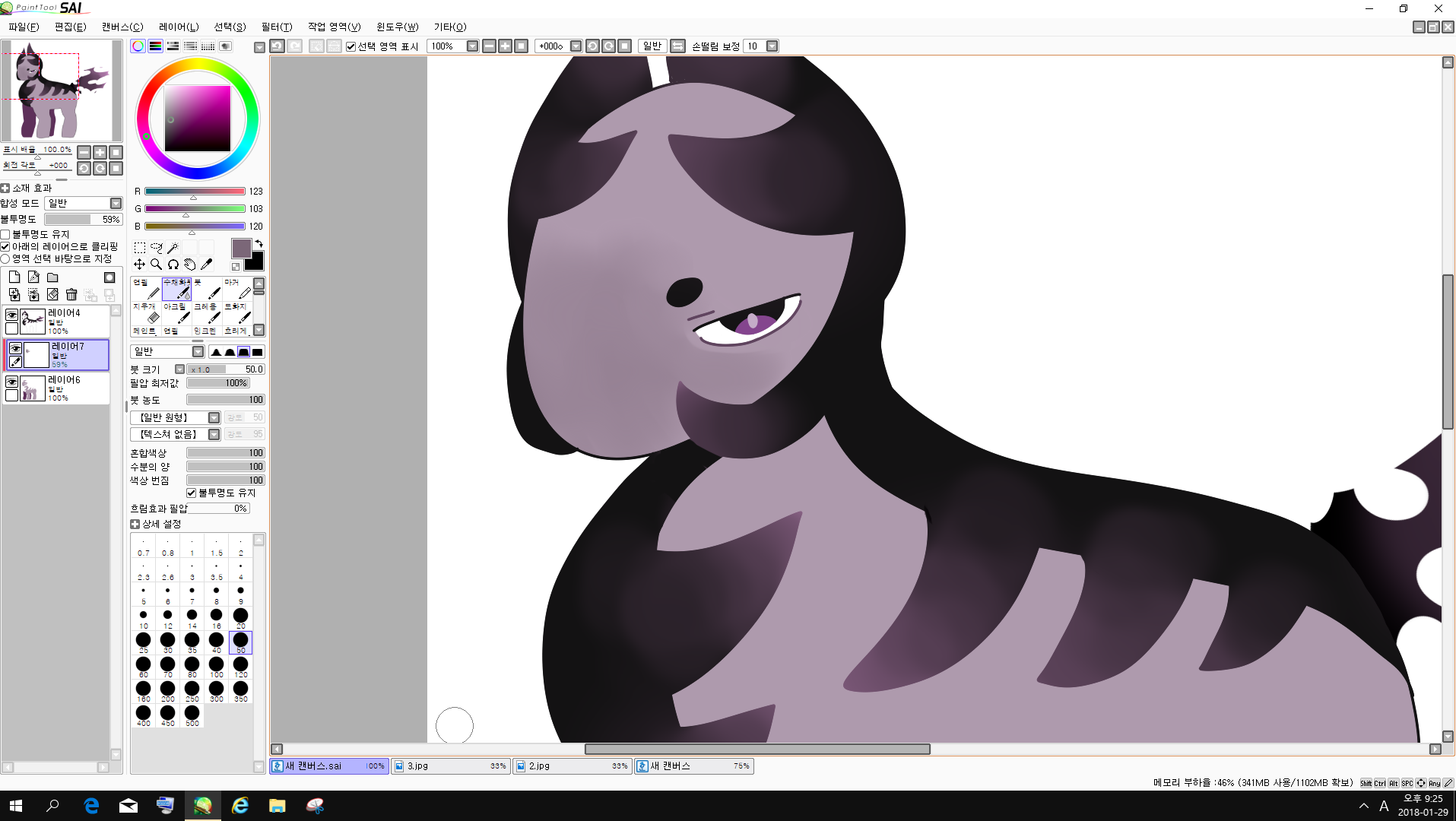
Task: Select the hand pan tool
Action: click(189, 265)
